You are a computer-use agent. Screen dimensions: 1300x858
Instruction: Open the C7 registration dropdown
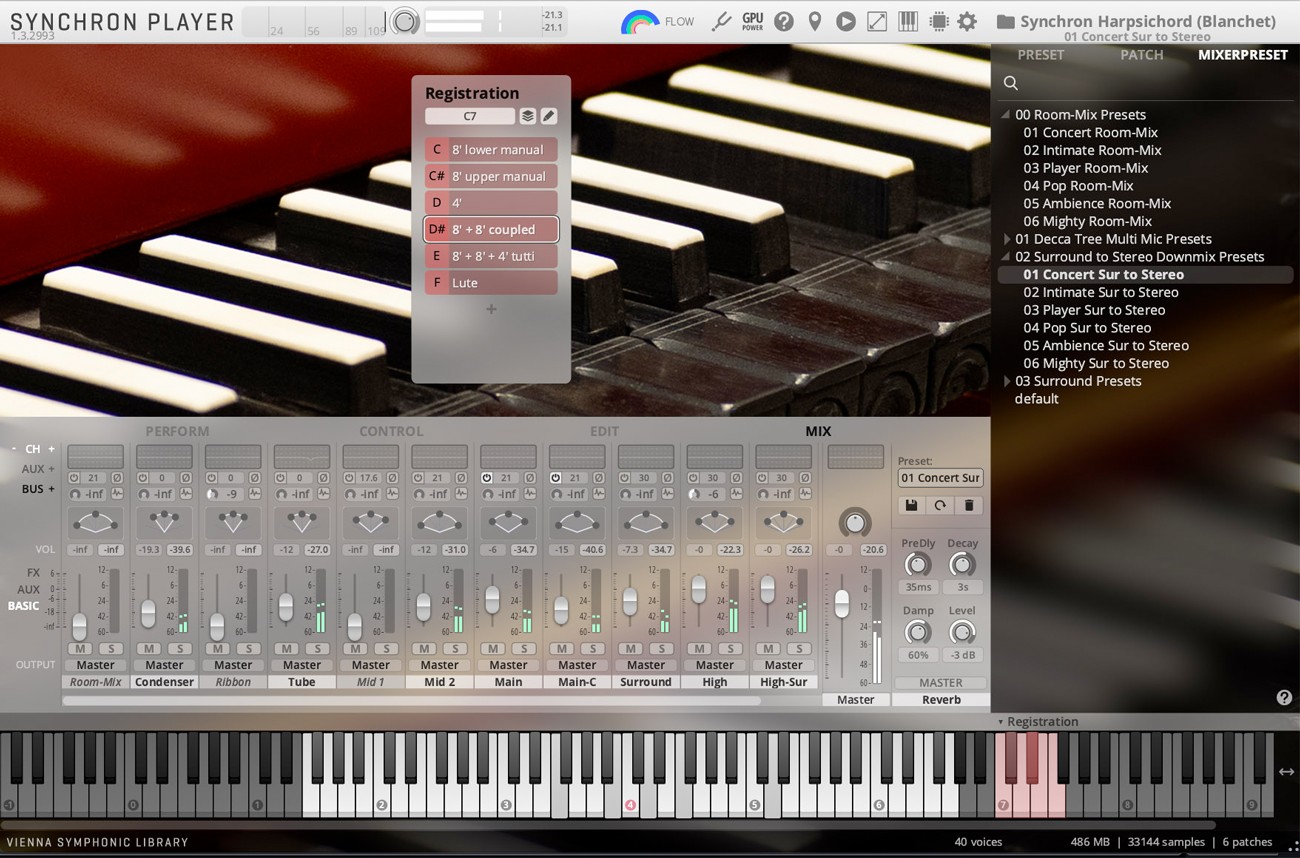click(x=470, y=116)
